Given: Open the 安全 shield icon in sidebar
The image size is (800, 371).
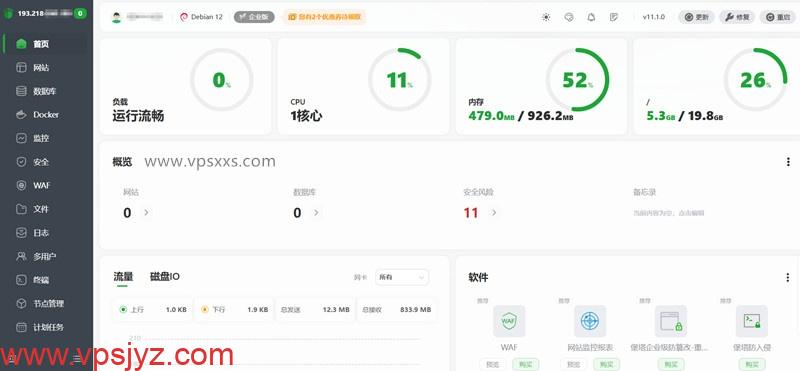Looking at the screenshot, I should [x=21, y=162].
